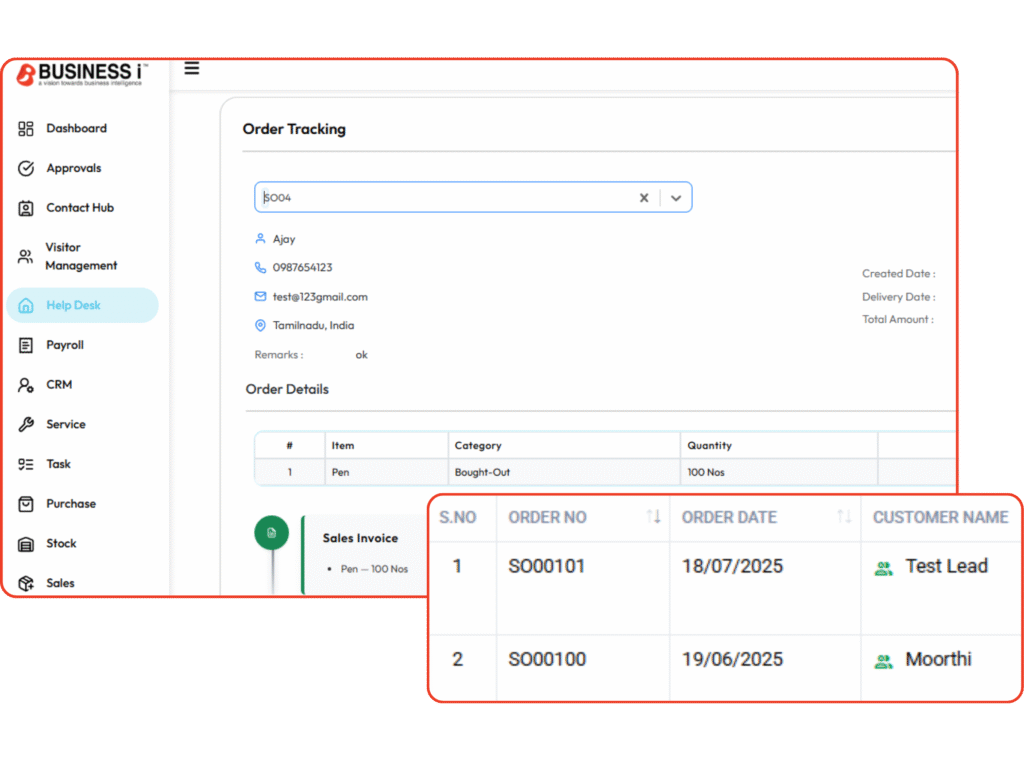Open the Task list icon
This screenshot has width=1024, height=761.
(26, 464)
